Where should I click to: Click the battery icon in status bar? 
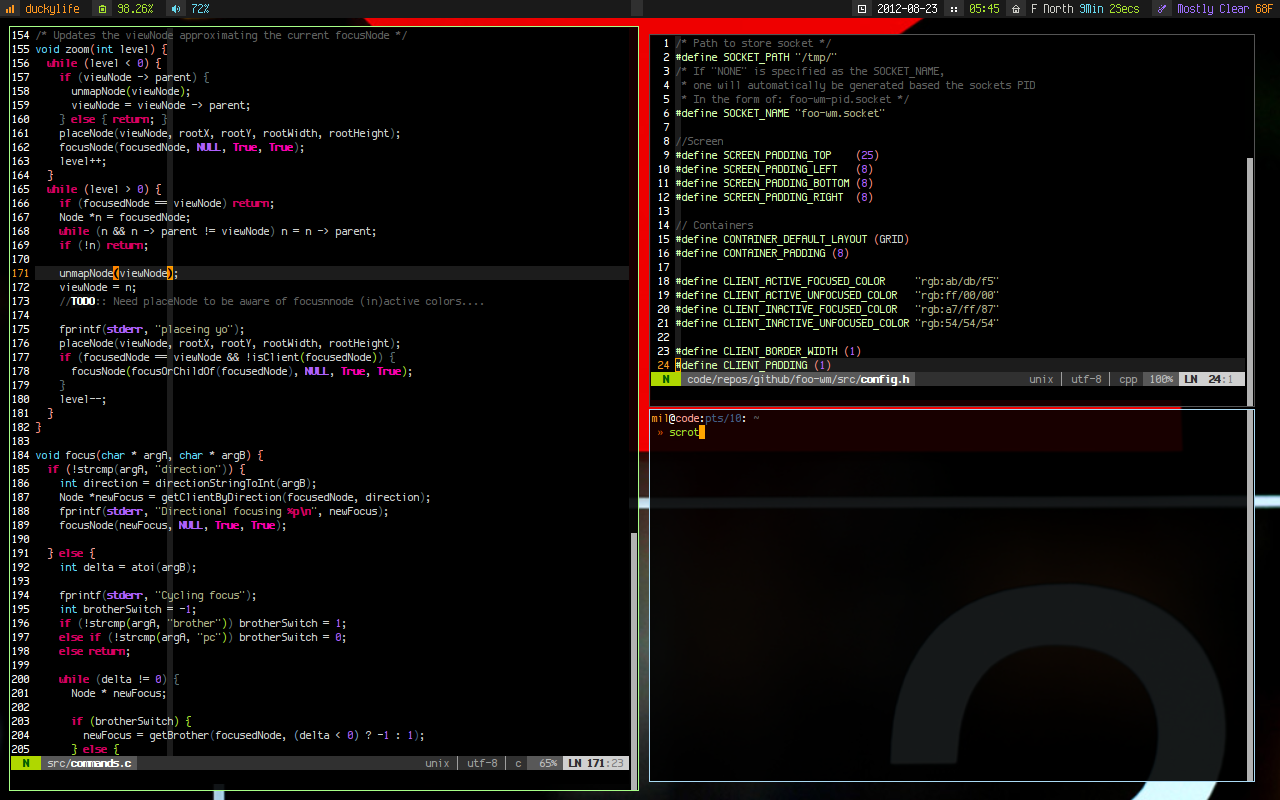(x=103, y=9)
